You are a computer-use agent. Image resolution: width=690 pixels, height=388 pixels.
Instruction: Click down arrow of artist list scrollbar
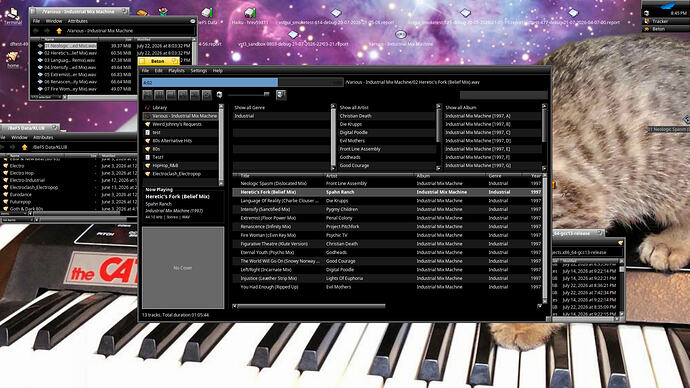tap(438, 168)
